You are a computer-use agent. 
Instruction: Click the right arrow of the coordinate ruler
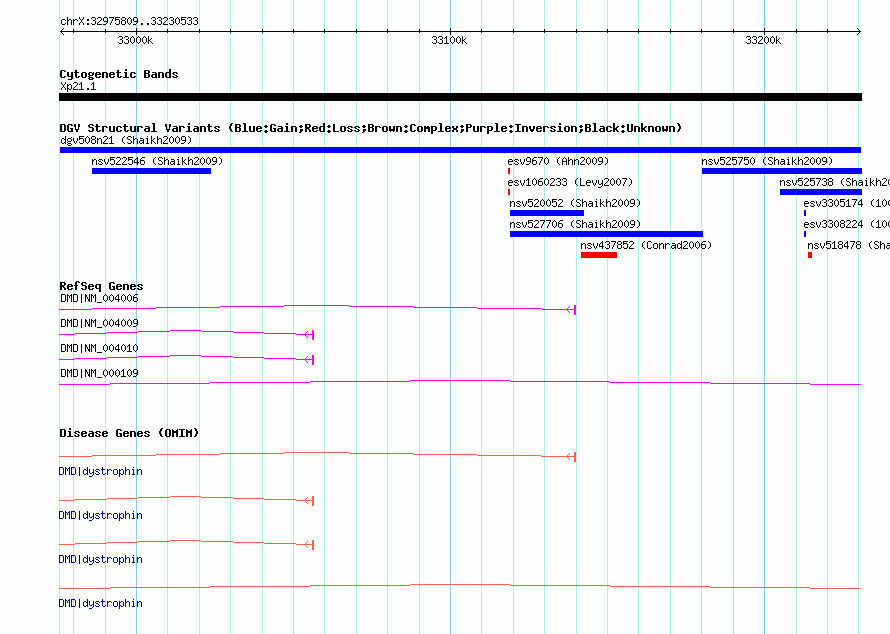tap(859, 31)
